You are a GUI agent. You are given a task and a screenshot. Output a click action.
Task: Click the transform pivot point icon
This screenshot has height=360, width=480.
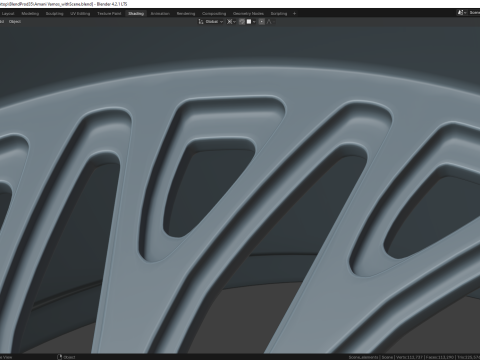(230, 22)
